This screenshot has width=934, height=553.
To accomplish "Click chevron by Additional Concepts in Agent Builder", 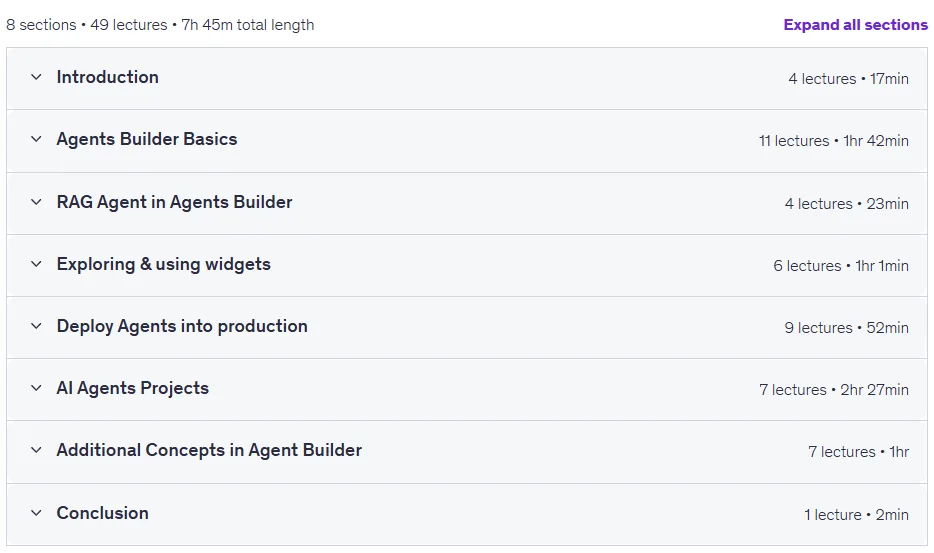I will click(x=36, y=450).
